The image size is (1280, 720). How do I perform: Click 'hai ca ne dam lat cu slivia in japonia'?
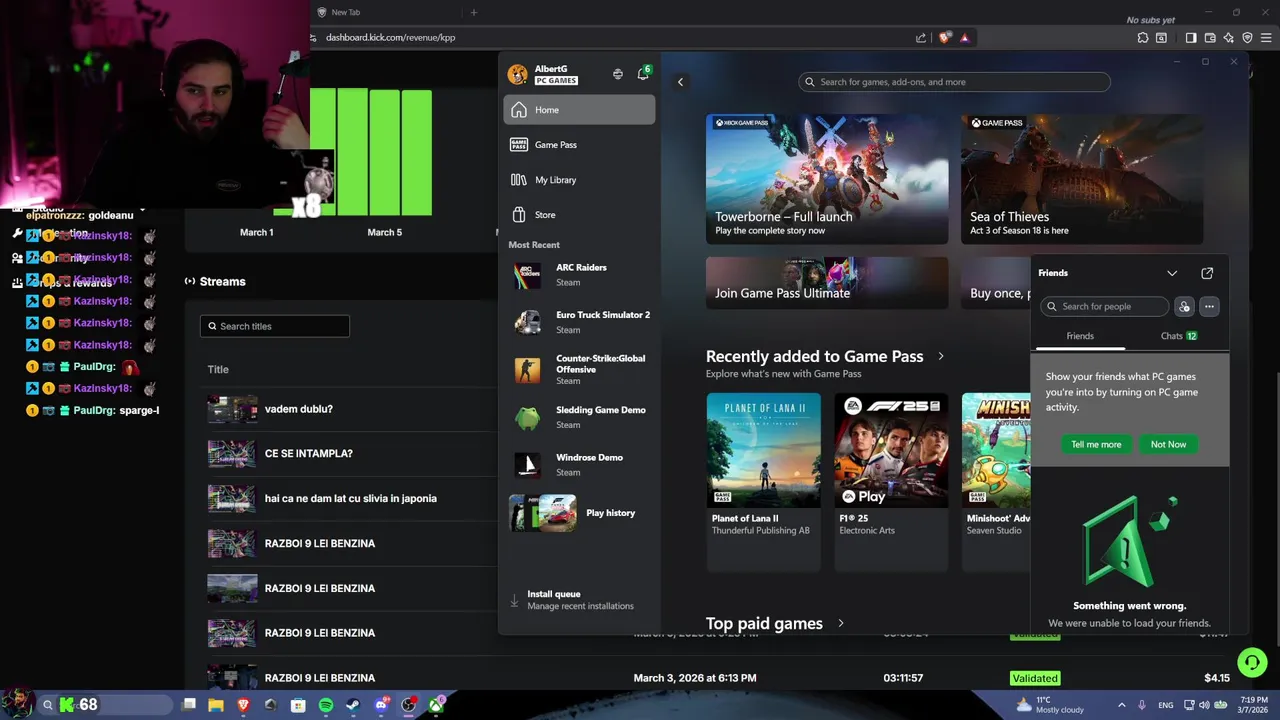point(350,498)
